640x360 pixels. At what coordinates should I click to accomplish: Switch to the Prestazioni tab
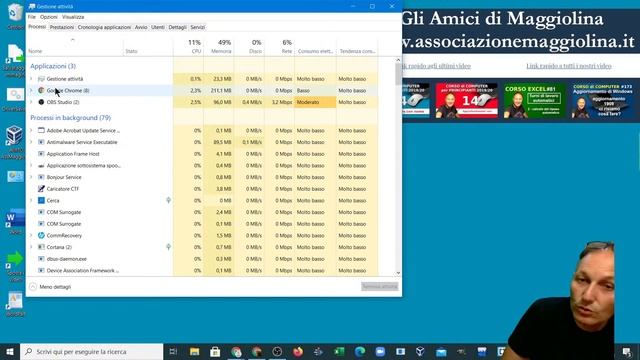[x=62, y=27]
